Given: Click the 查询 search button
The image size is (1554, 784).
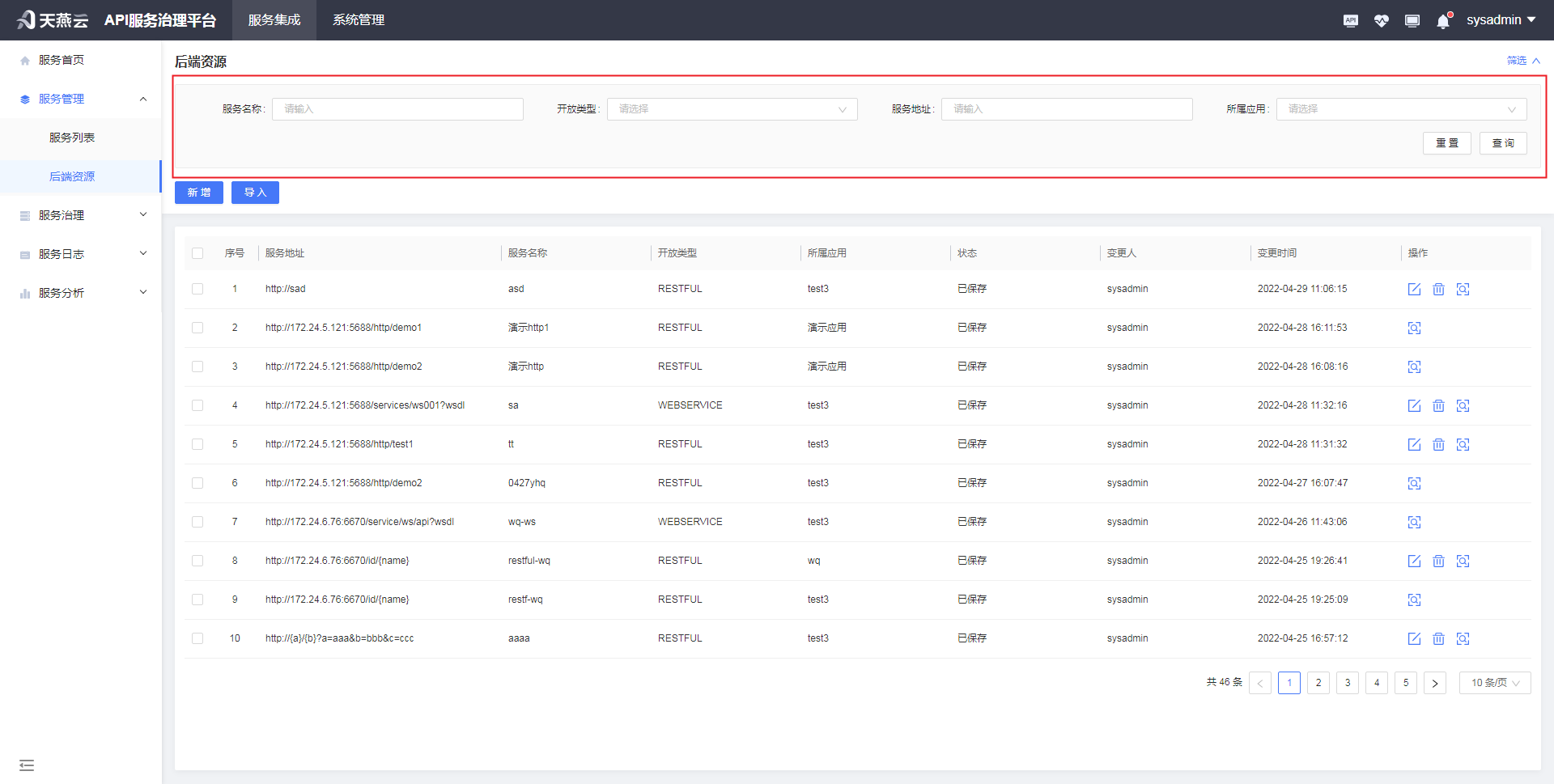Looking at the screenshot, I should 1503,143.
